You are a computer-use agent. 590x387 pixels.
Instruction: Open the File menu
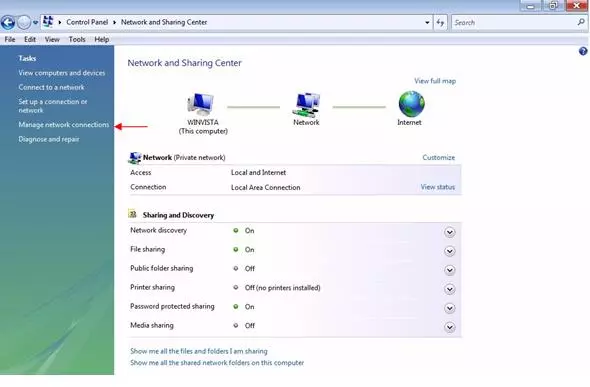(10, 39)
